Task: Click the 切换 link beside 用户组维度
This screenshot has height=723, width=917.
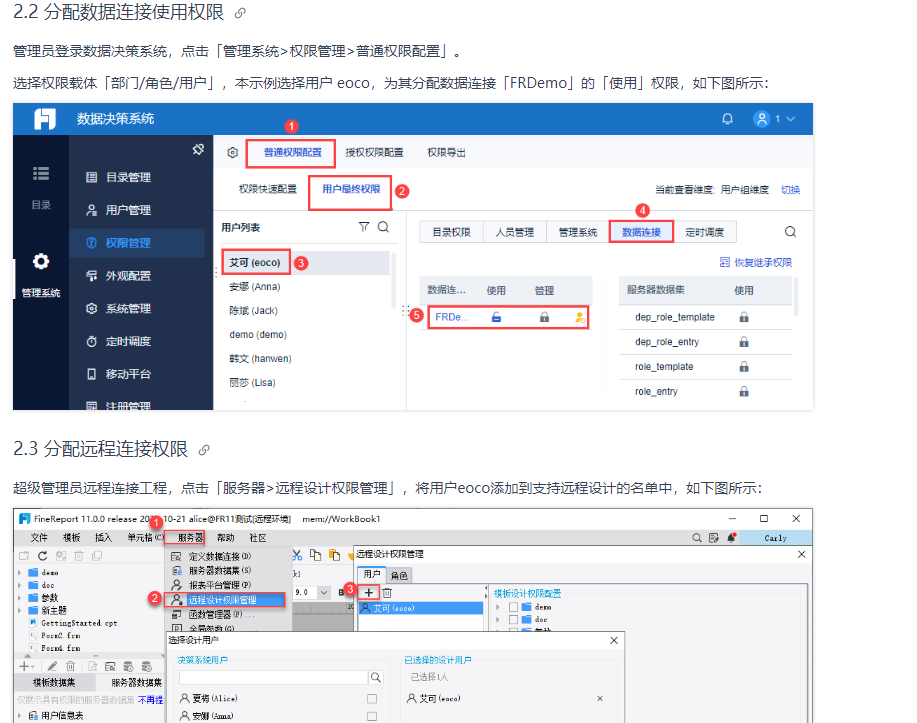Action: click(x=791, y=190)
